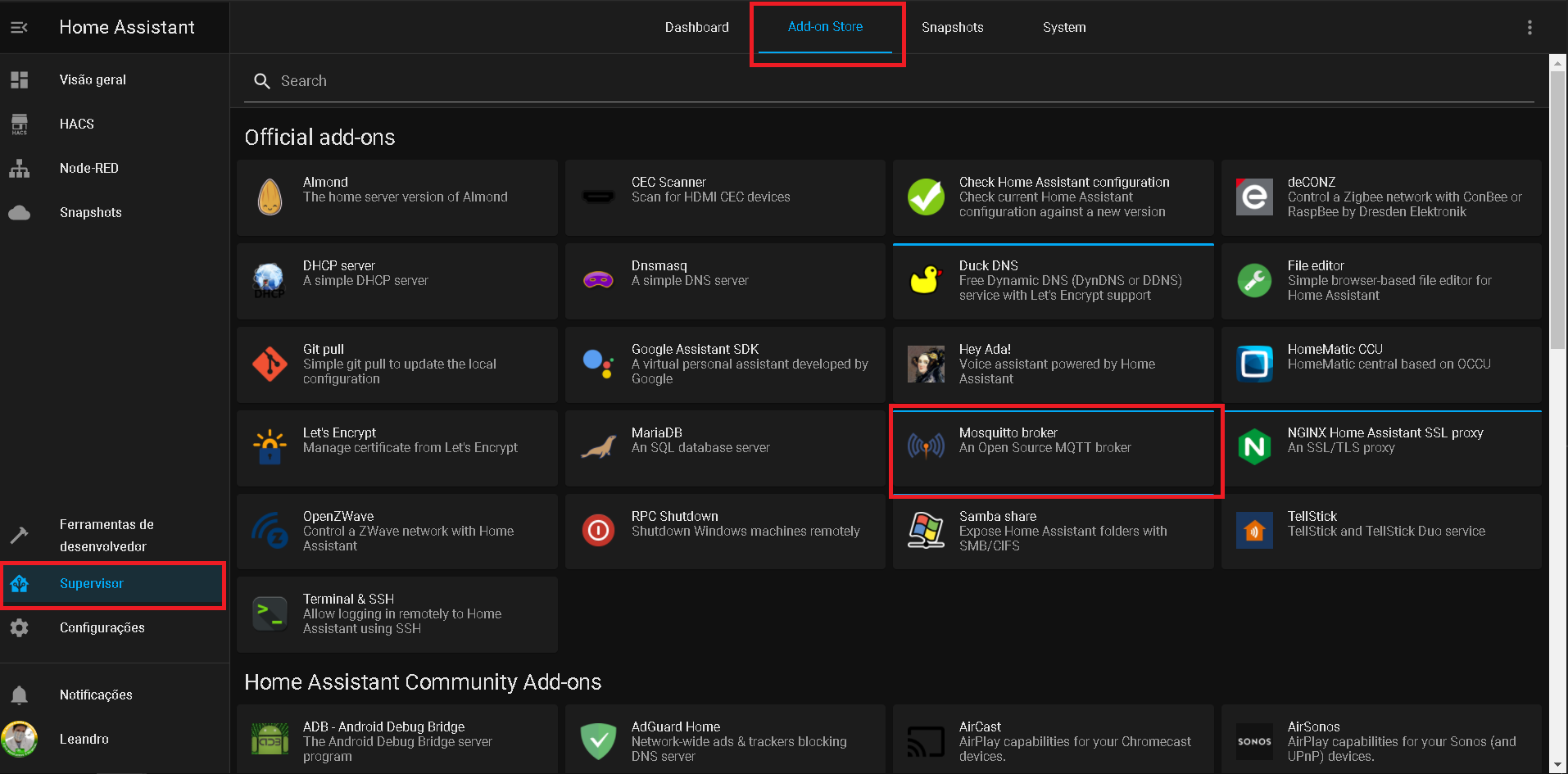The height and width of the screenshot is (774, 1568).
Task: Open the DHCP server add-on card
Action: coord(397,280)
